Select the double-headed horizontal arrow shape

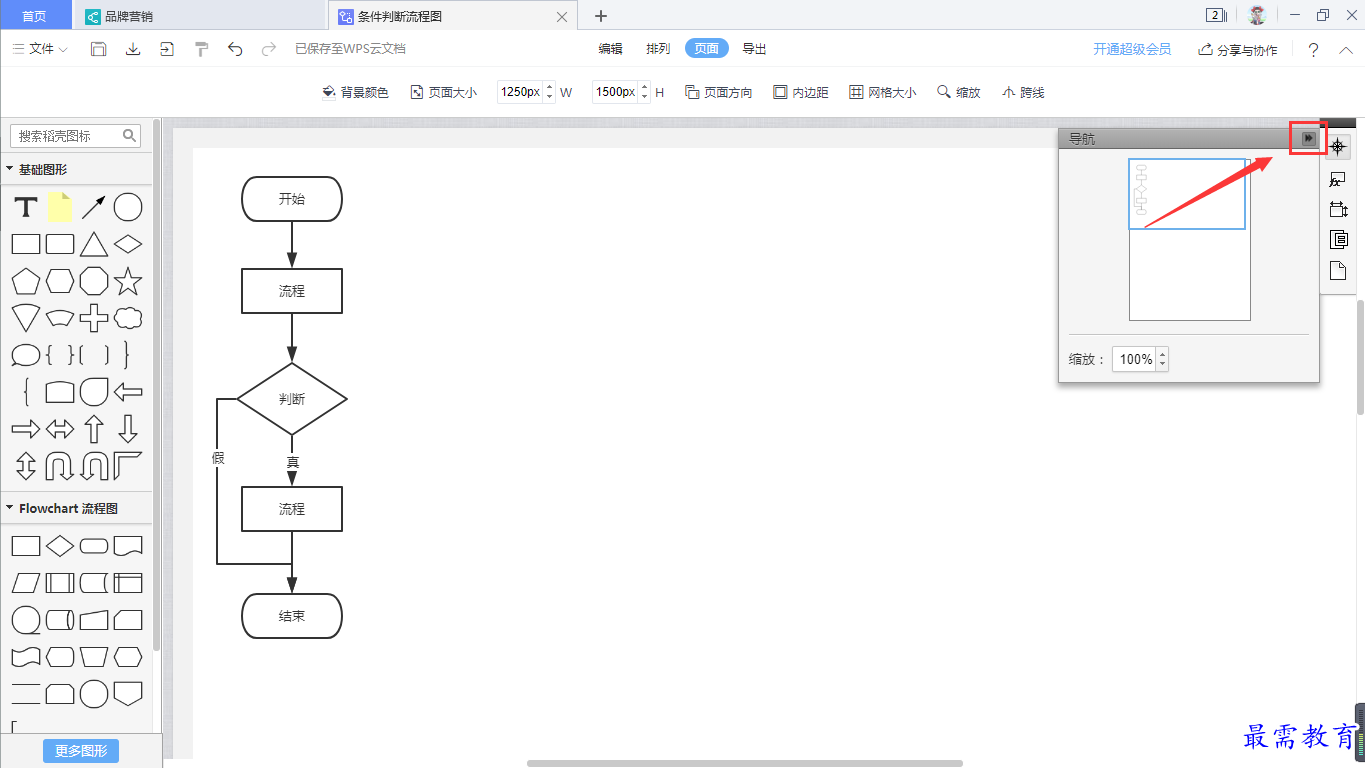(60, 429)
